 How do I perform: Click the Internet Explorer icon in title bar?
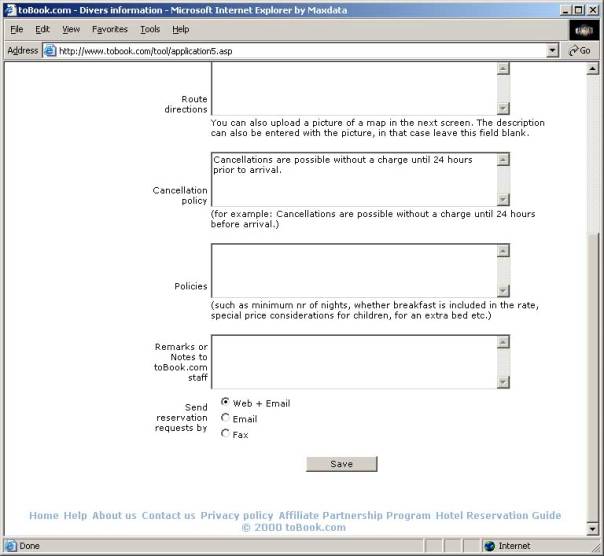pos(9,9)
